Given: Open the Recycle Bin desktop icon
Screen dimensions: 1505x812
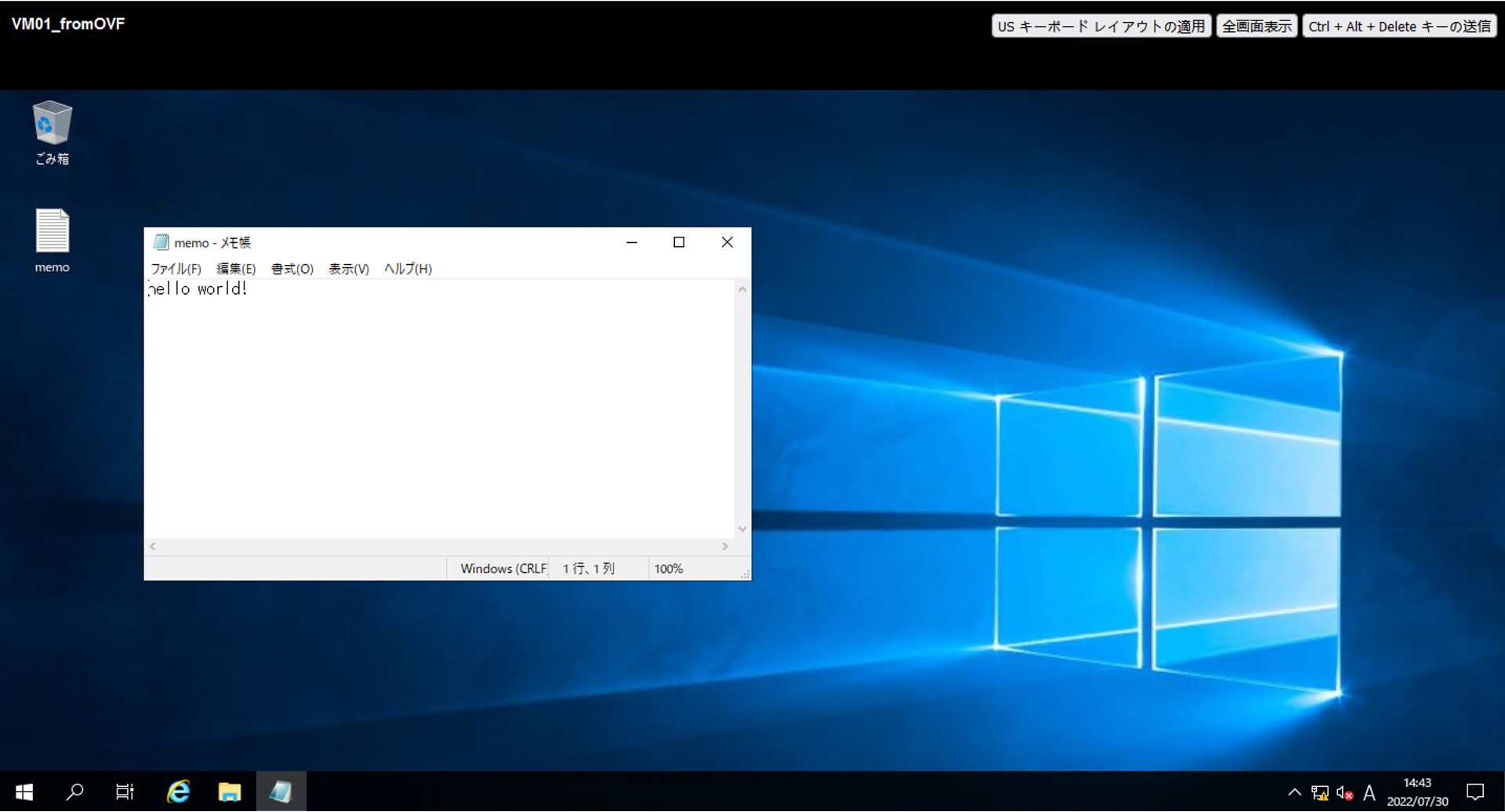Looking at the screenshot, I should tap(53, 132).
